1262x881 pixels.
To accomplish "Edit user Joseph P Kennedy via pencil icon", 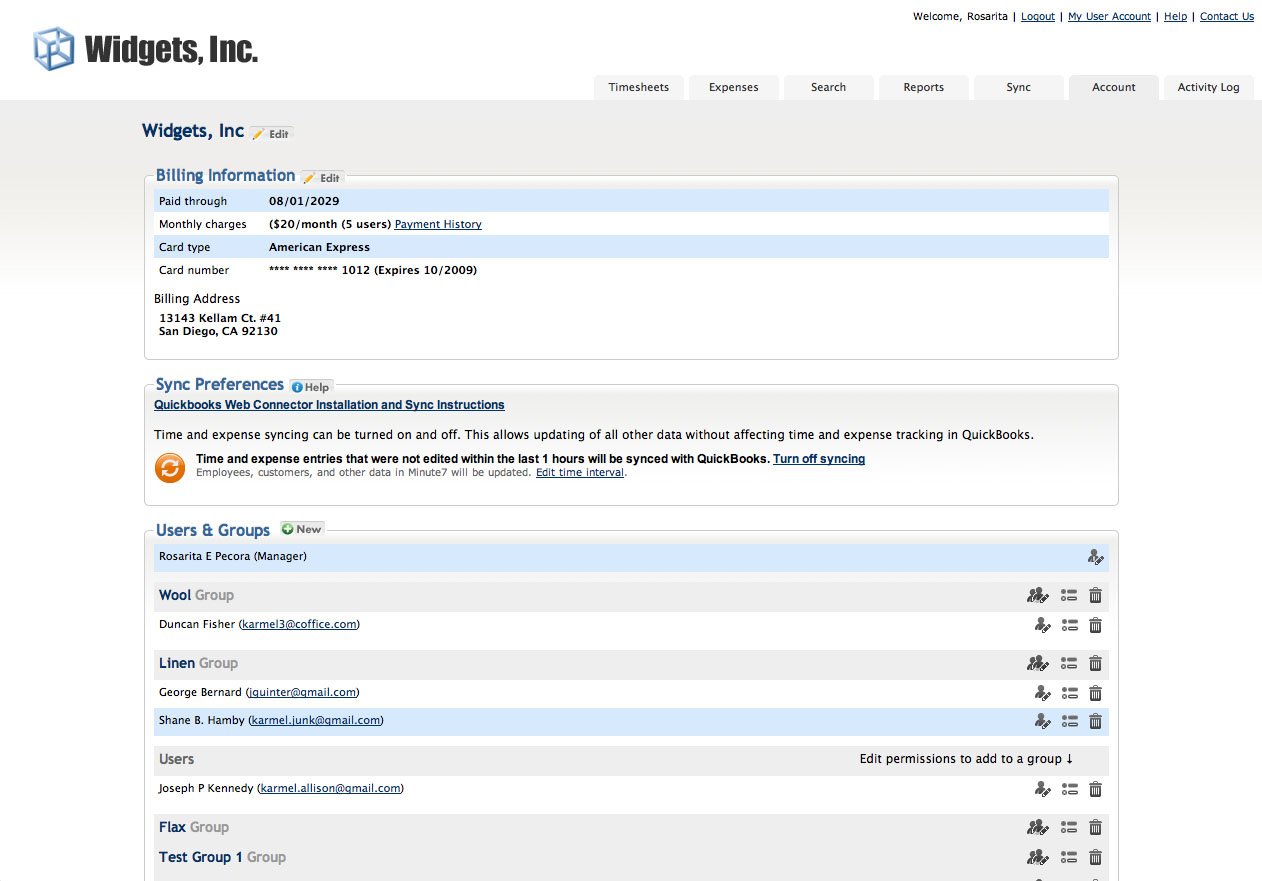I will tap(1042, 789).
